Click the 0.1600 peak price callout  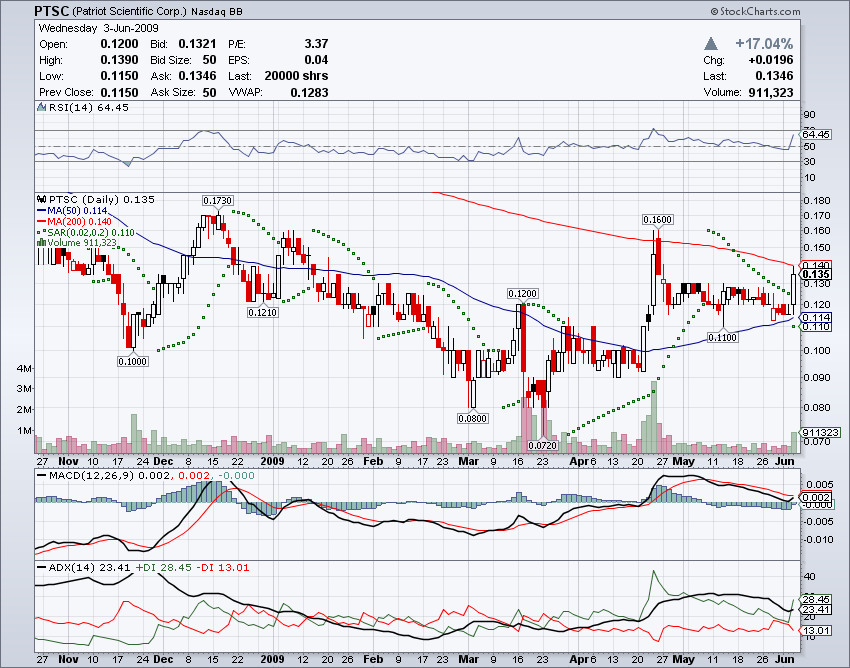coord(657,219)
